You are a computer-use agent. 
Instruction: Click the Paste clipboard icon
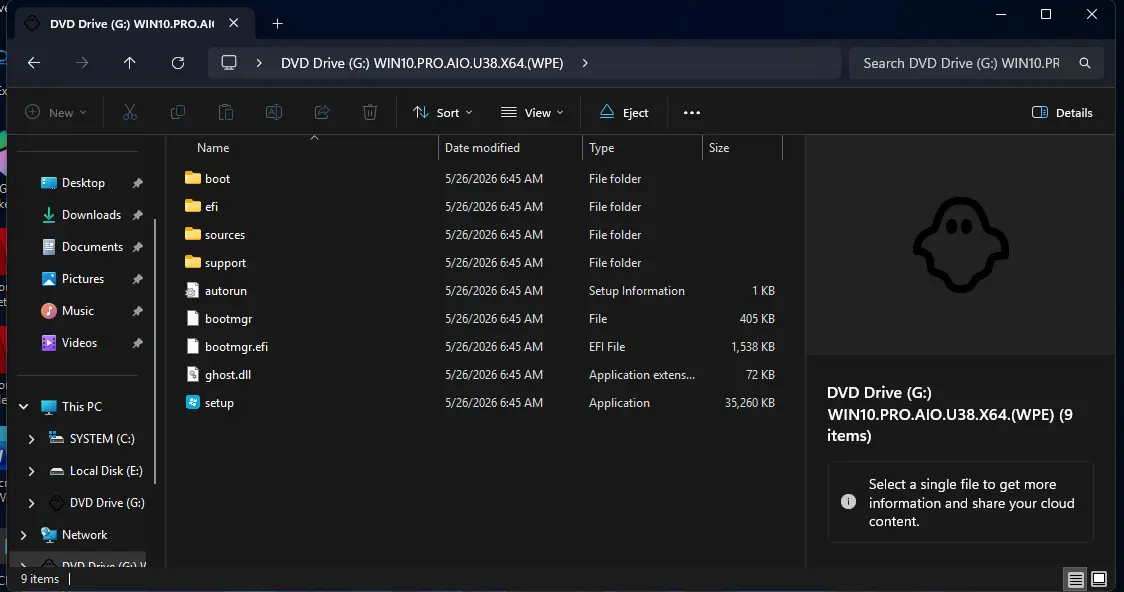point(226,113)
